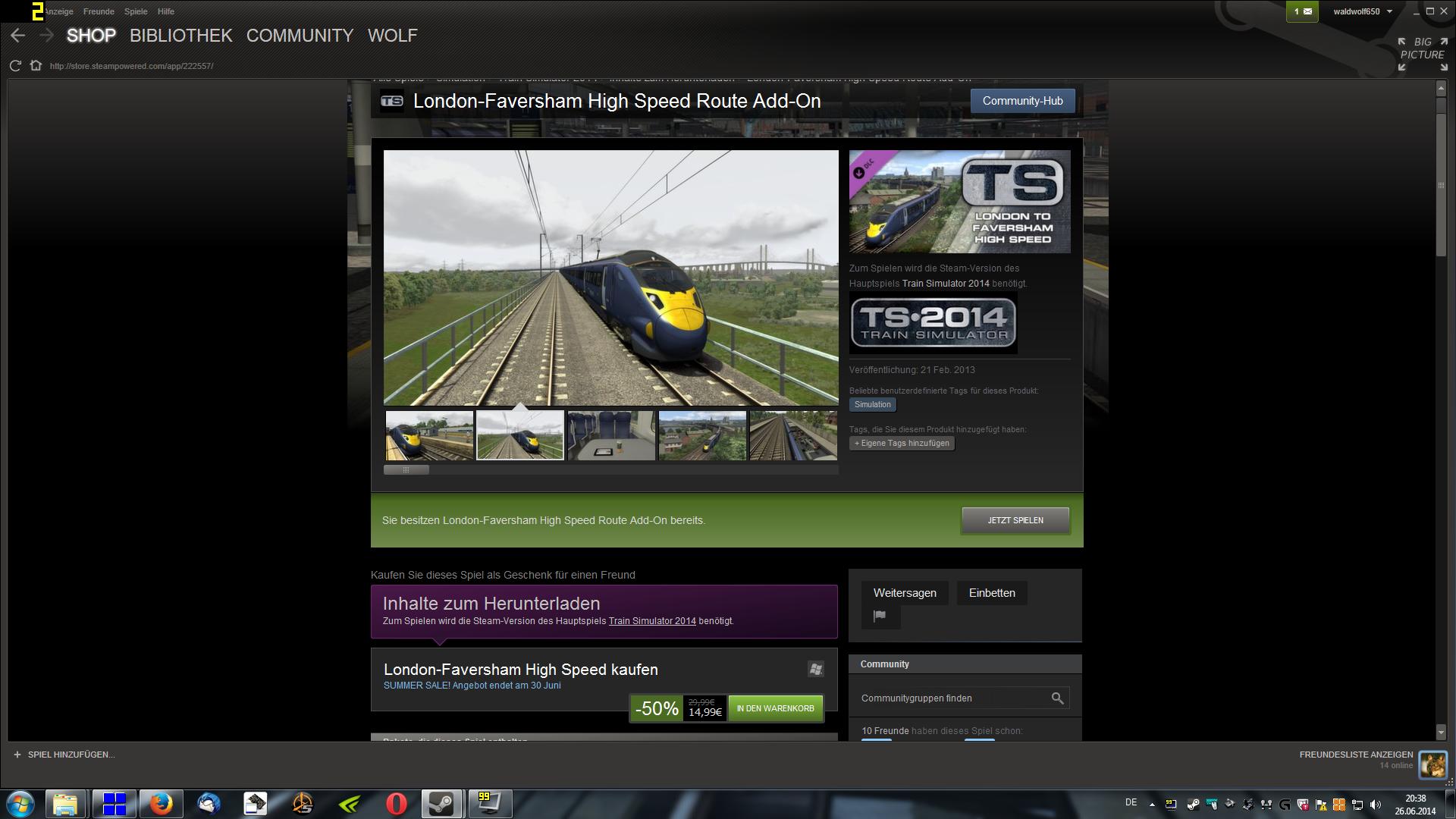
Task: Click the page reload icon
Action: [x=15, y=66]
